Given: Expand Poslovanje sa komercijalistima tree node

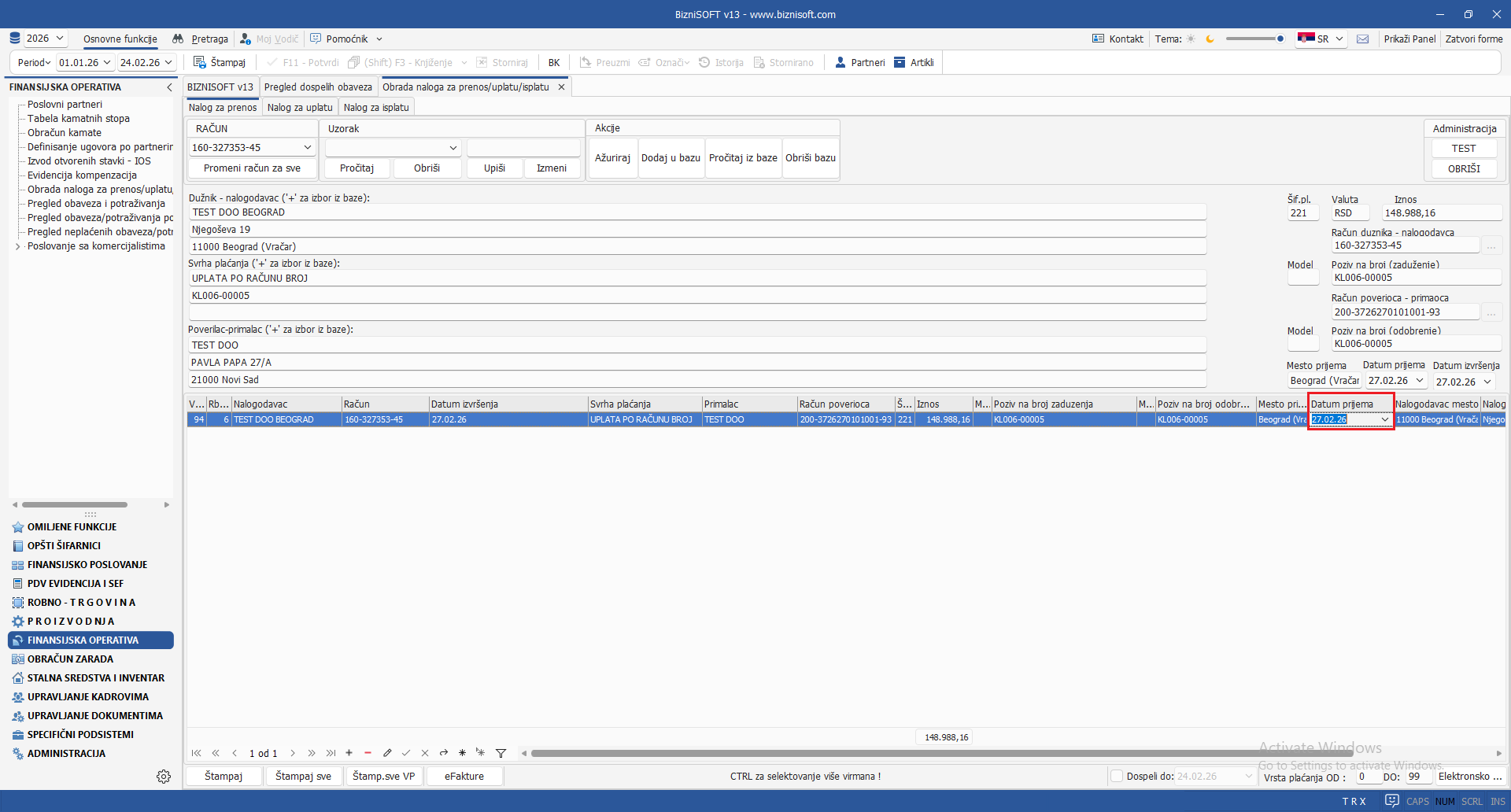Looking at the screenshot, I should coord(17,246).
